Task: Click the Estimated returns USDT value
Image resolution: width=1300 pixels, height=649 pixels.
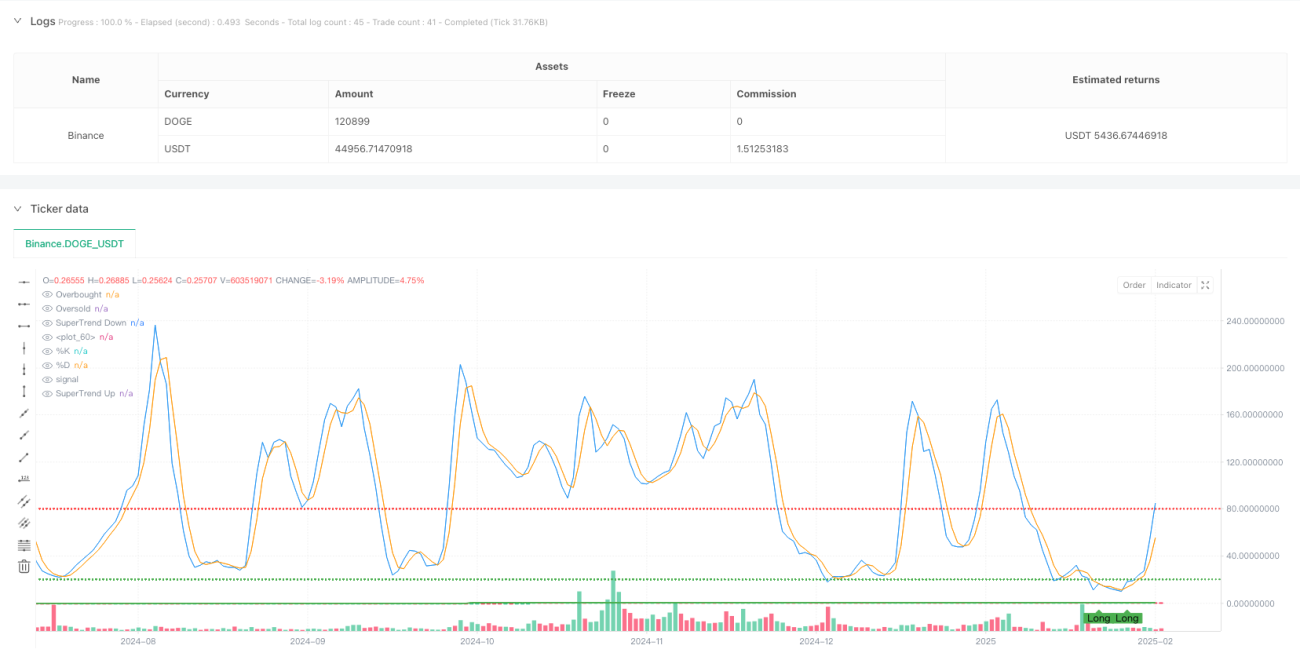Action: (1117, 135)
